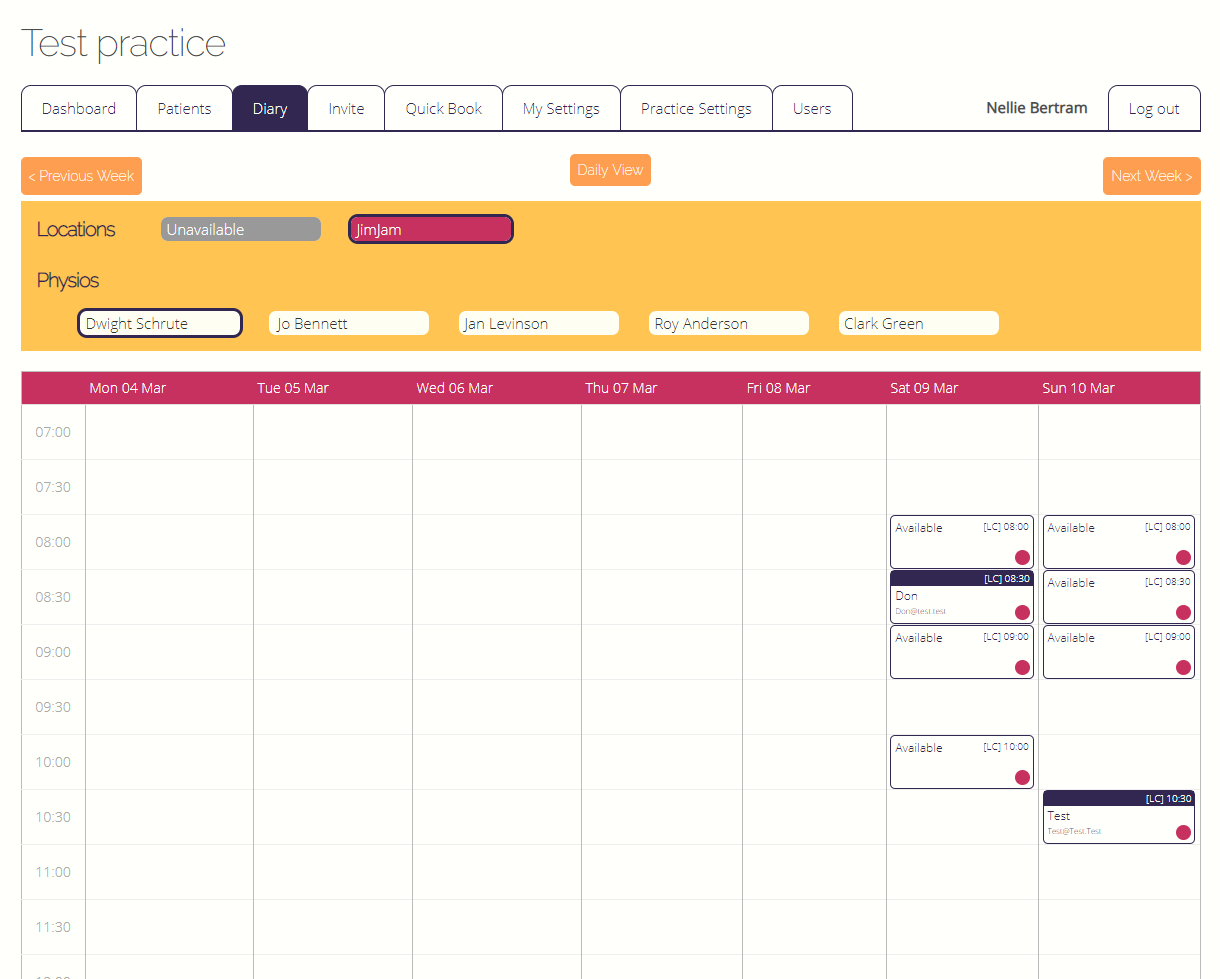The image size is (1220, 979).
Task: Select the Diary tab
Action: pyautogui.click(x=270, y=108)
